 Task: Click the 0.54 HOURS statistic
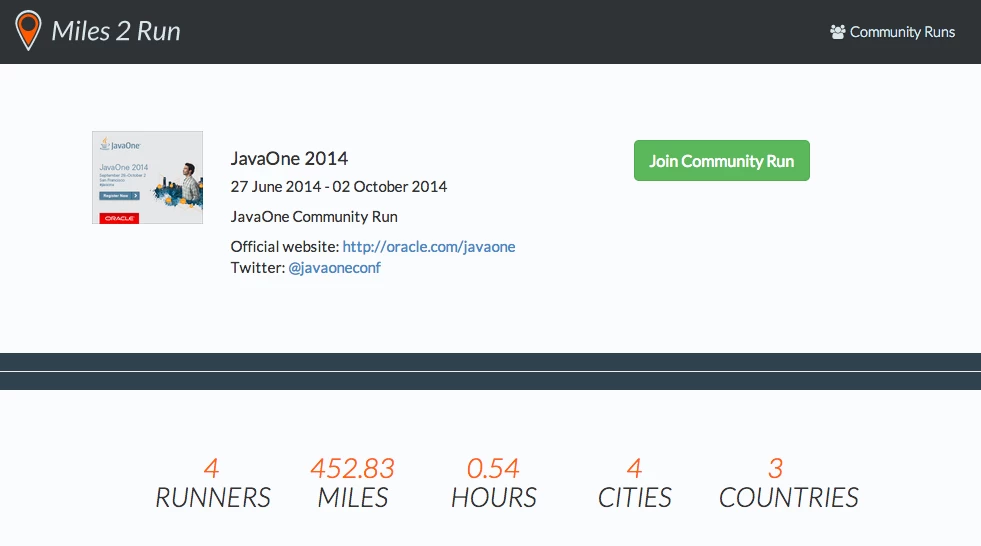[494, 483]
